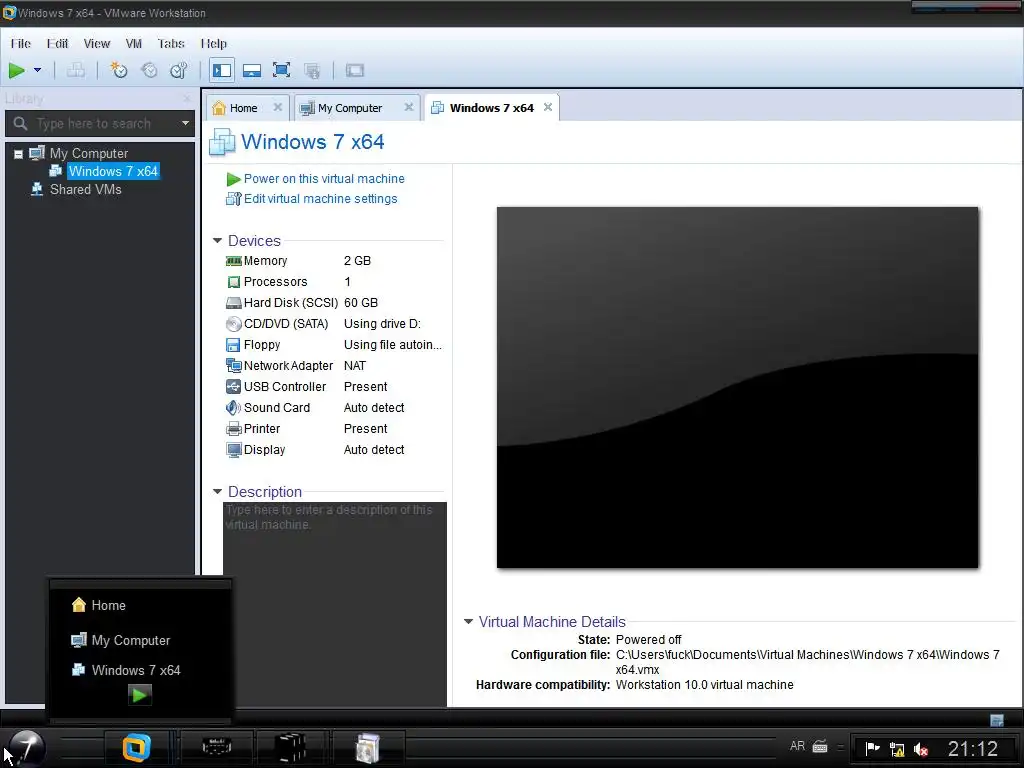The height and width of the screenshot is (768, 1024).
Task: Click the network tray icon
Action: click(x=897, y=749)
